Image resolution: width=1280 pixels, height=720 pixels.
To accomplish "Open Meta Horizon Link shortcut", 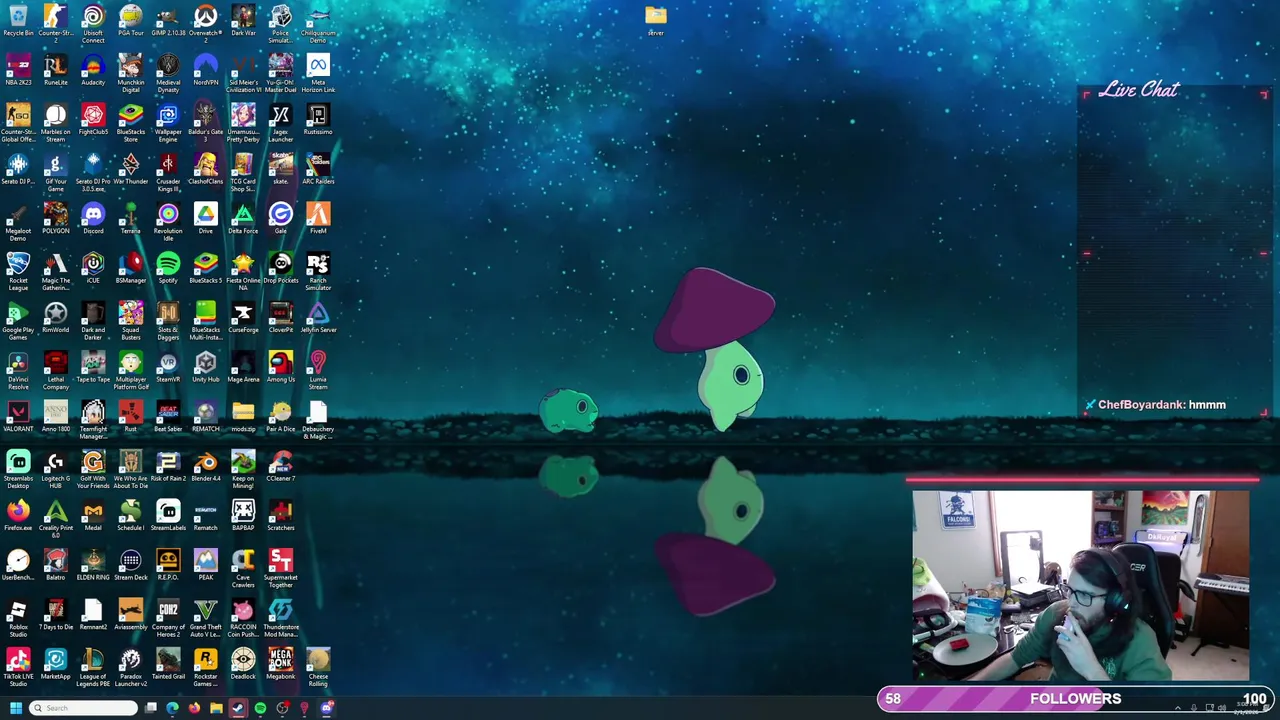I will pyautogui.click(x=318, y=74).
